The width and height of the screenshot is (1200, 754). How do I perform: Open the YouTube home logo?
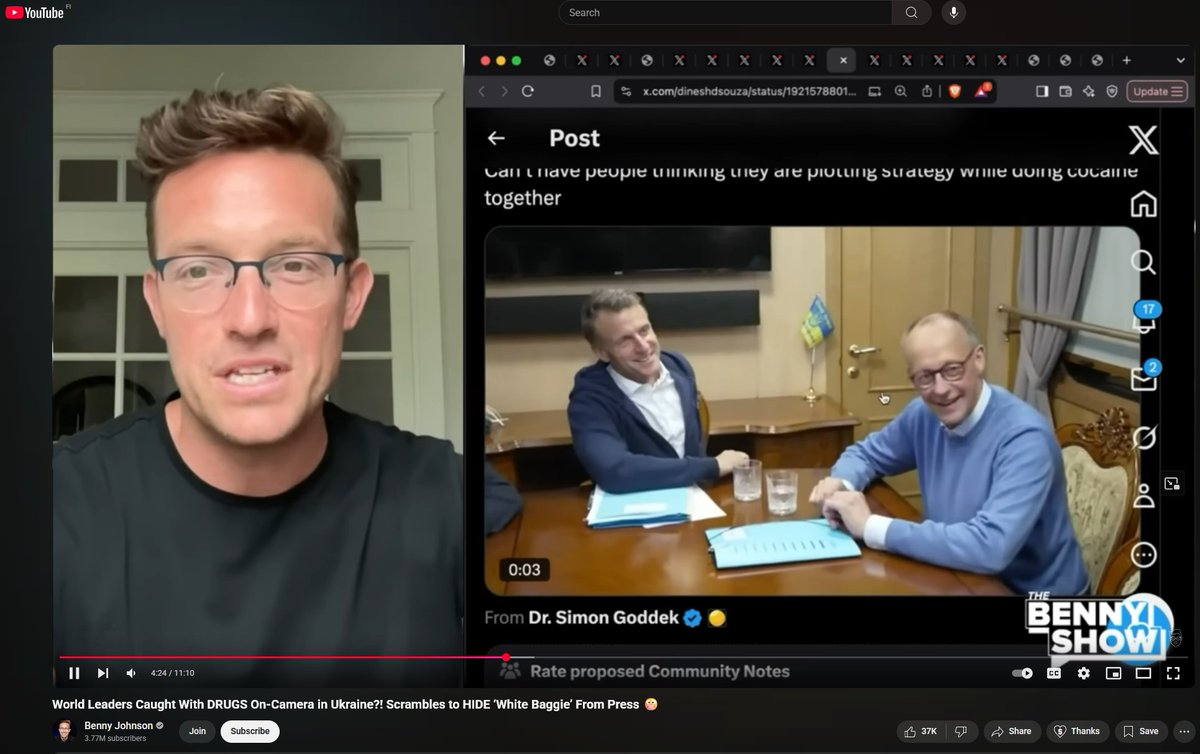35,13
